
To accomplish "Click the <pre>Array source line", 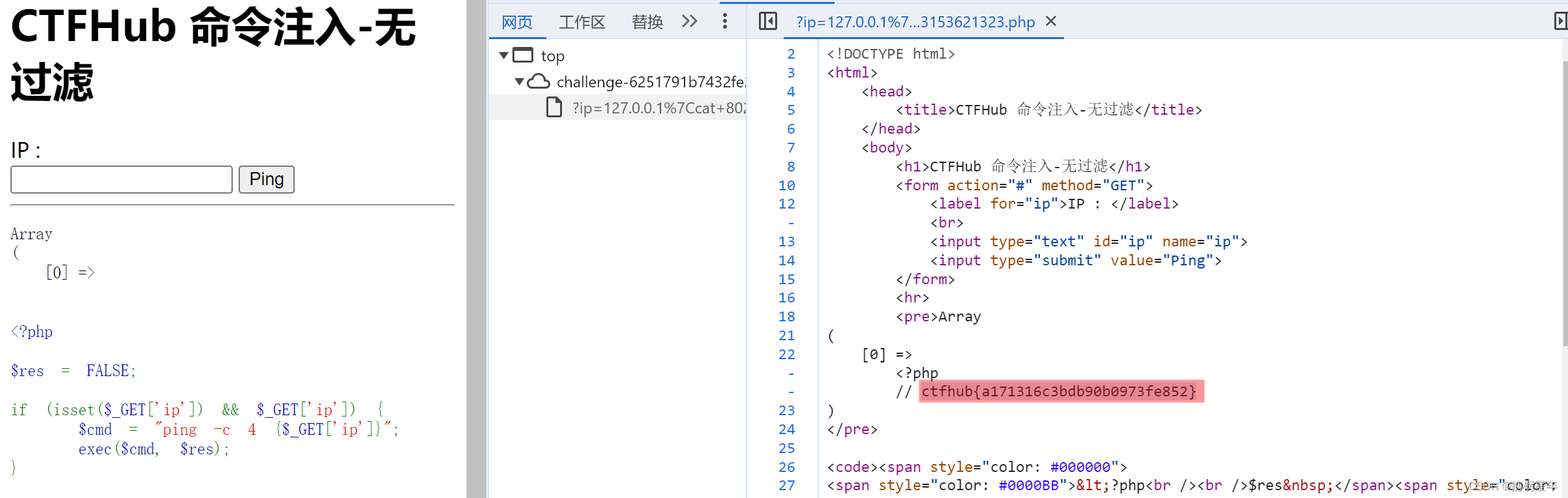I will pyautogui.click(x=938, y=316).
